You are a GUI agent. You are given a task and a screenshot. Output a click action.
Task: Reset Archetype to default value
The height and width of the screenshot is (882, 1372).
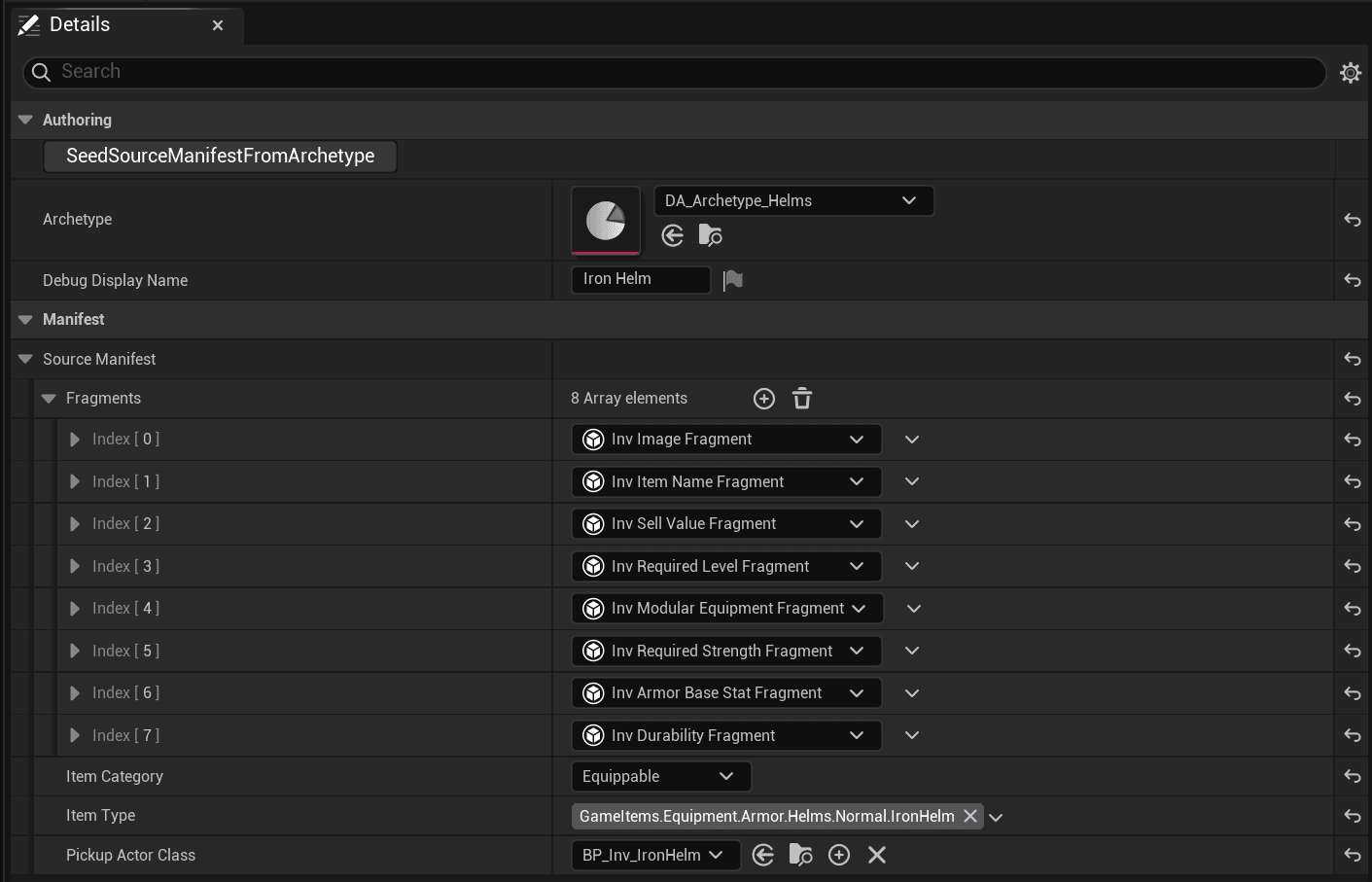click(1352, 220)
